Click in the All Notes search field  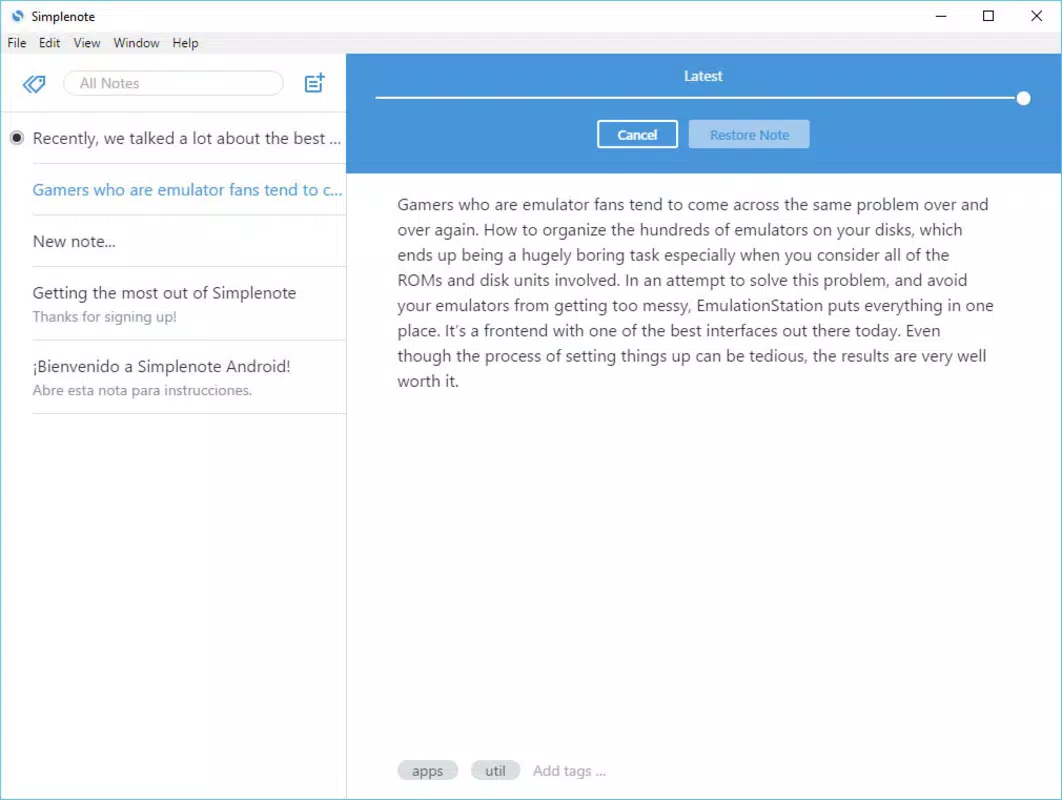point(173,83)
